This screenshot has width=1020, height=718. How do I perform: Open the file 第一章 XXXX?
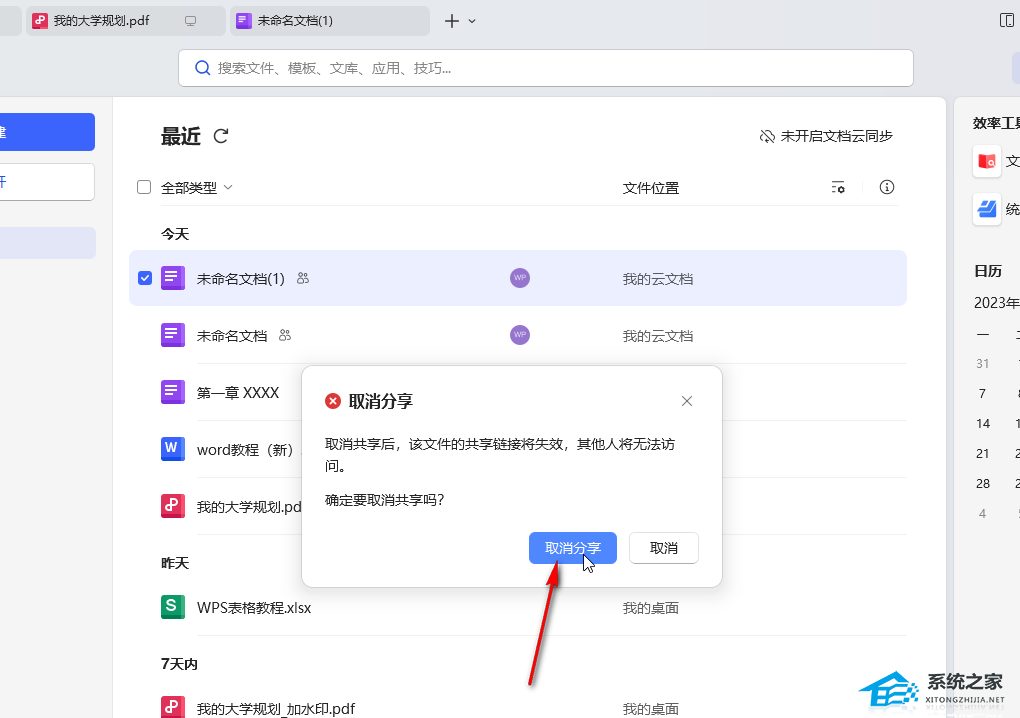coord(237,393)
